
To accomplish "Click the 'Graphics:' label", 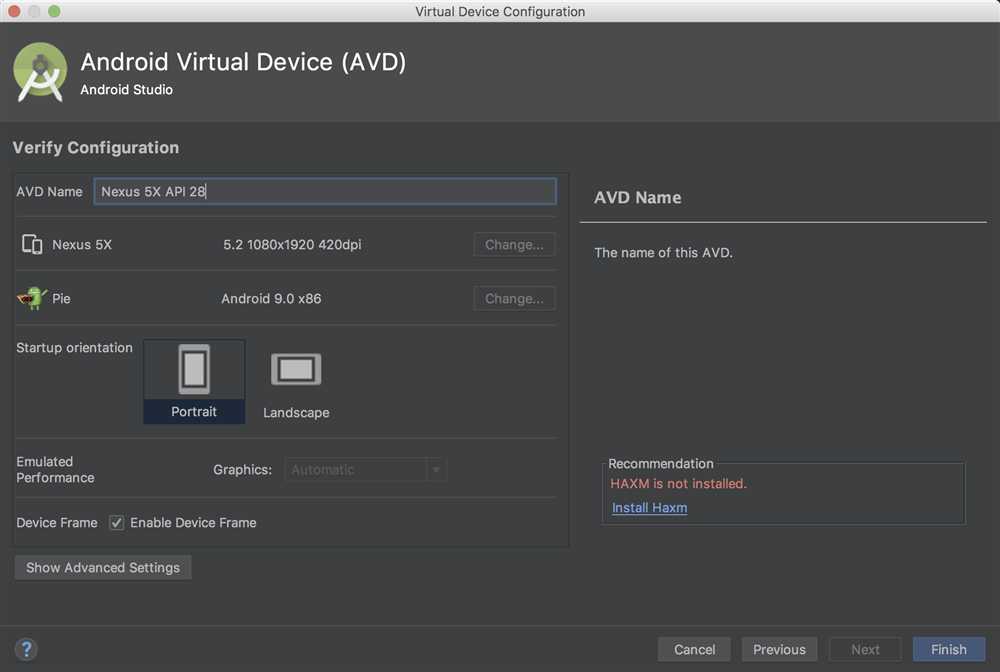I will coord(242,470).
